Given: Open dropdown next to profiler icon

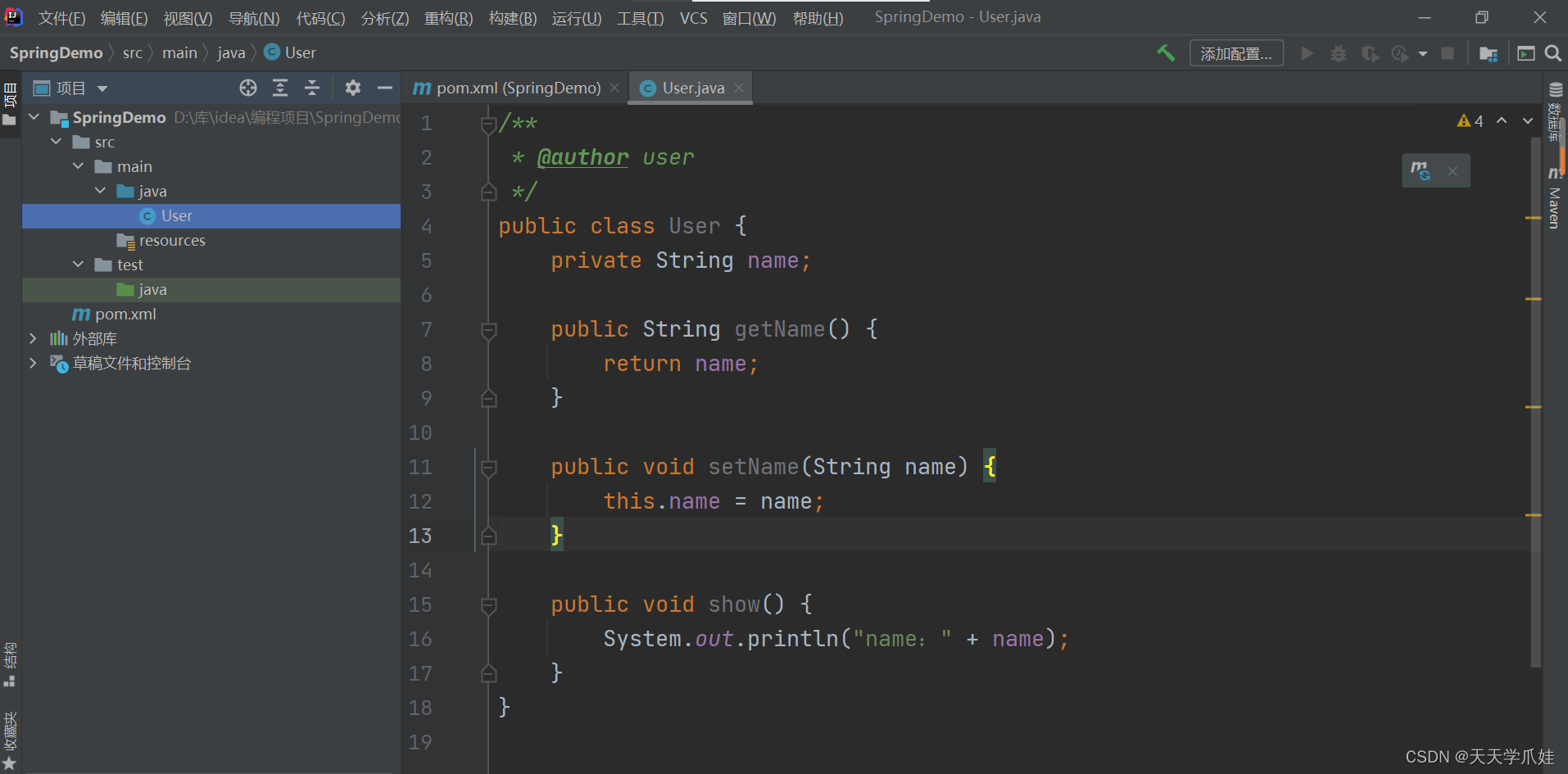Looking at the screenshot, I should [x=1423, y=54].
